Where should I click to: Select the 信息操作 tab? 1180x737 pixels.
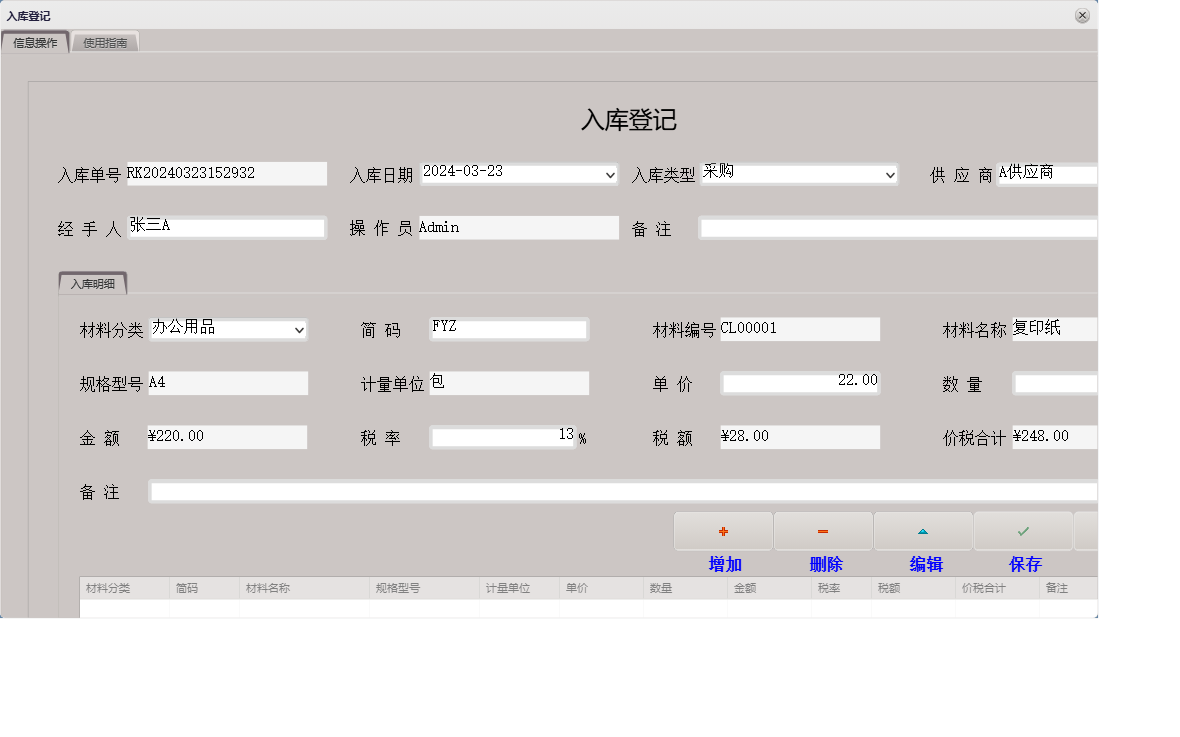point(35,41)
